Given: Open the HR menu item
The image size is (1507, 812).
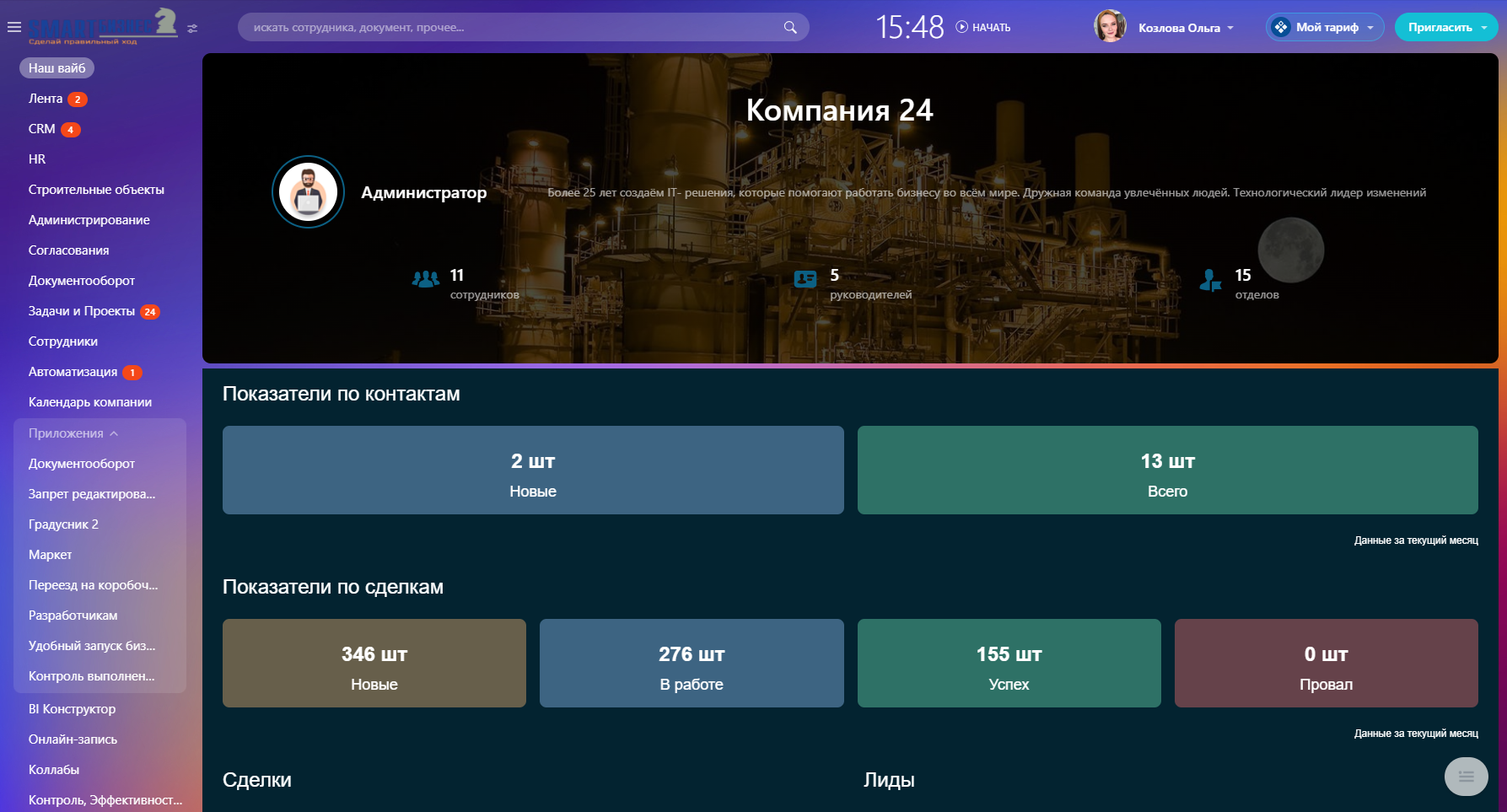Looking at the screenshot, I should (37, 159).
